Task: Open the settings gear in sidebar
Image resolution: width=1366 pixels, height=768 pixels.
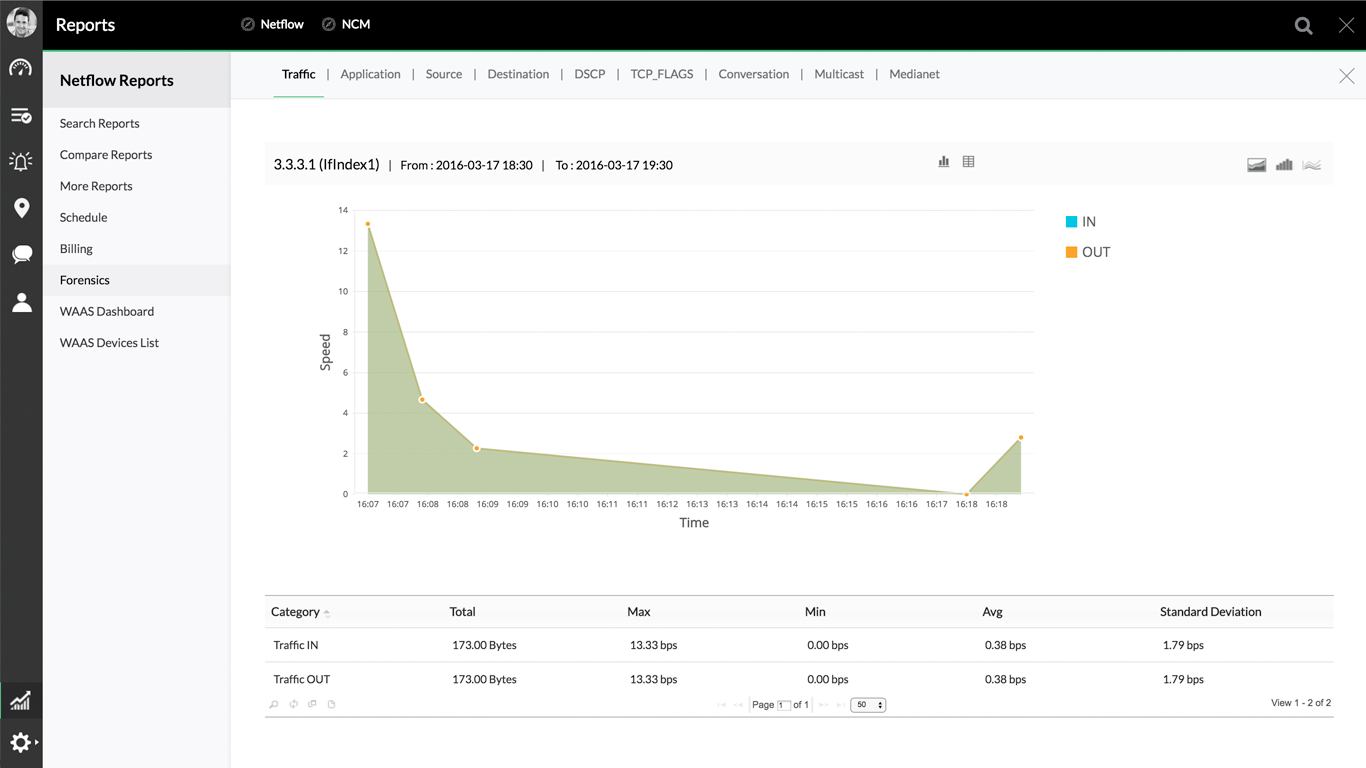Action: (19, 743)
